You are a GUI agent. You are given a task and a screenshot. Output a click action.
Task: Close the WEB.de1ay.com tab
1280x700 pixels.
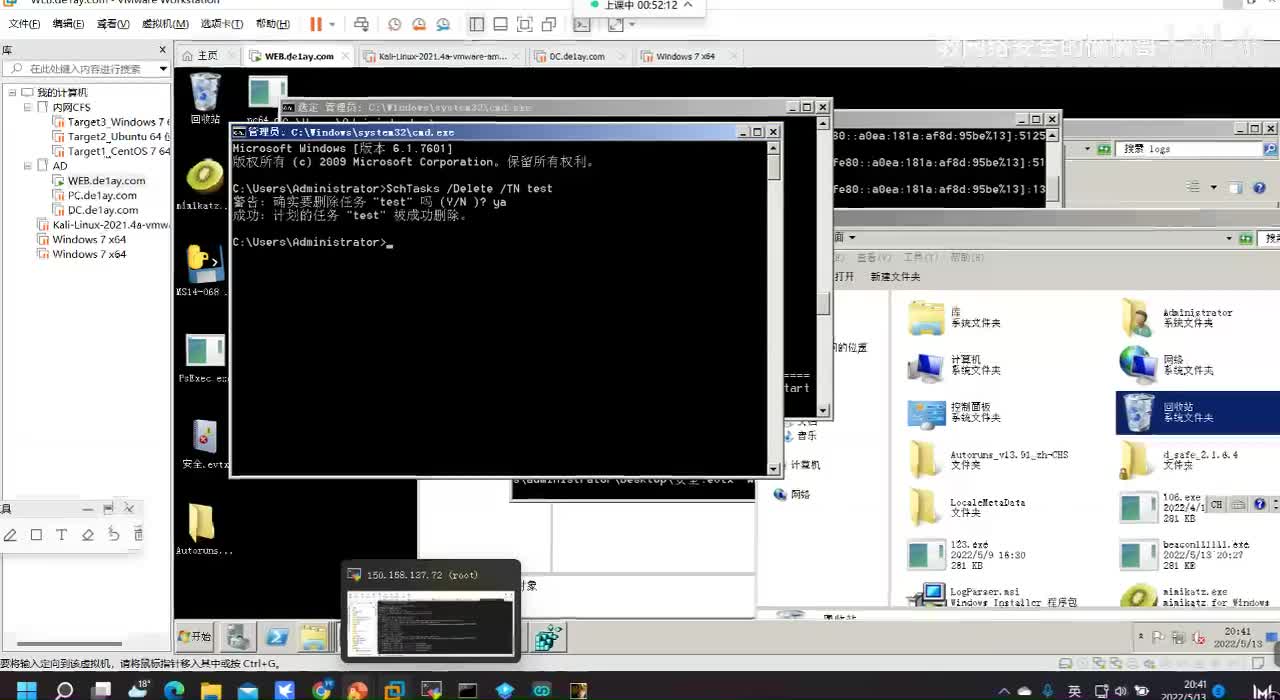(x=346, y=56)
